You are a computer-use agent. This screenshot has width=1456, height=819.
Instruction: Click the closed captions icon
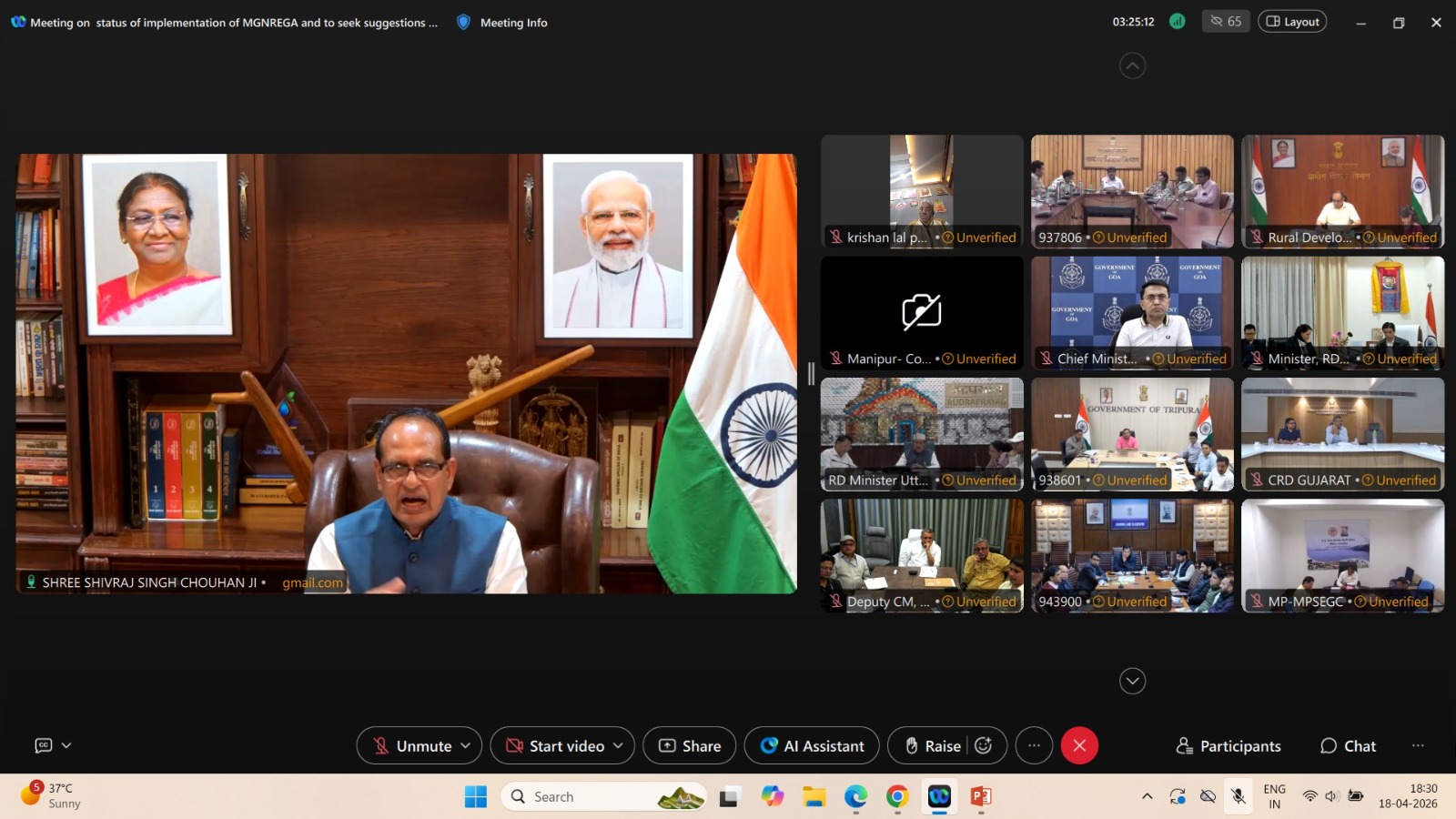click(43, 745)
